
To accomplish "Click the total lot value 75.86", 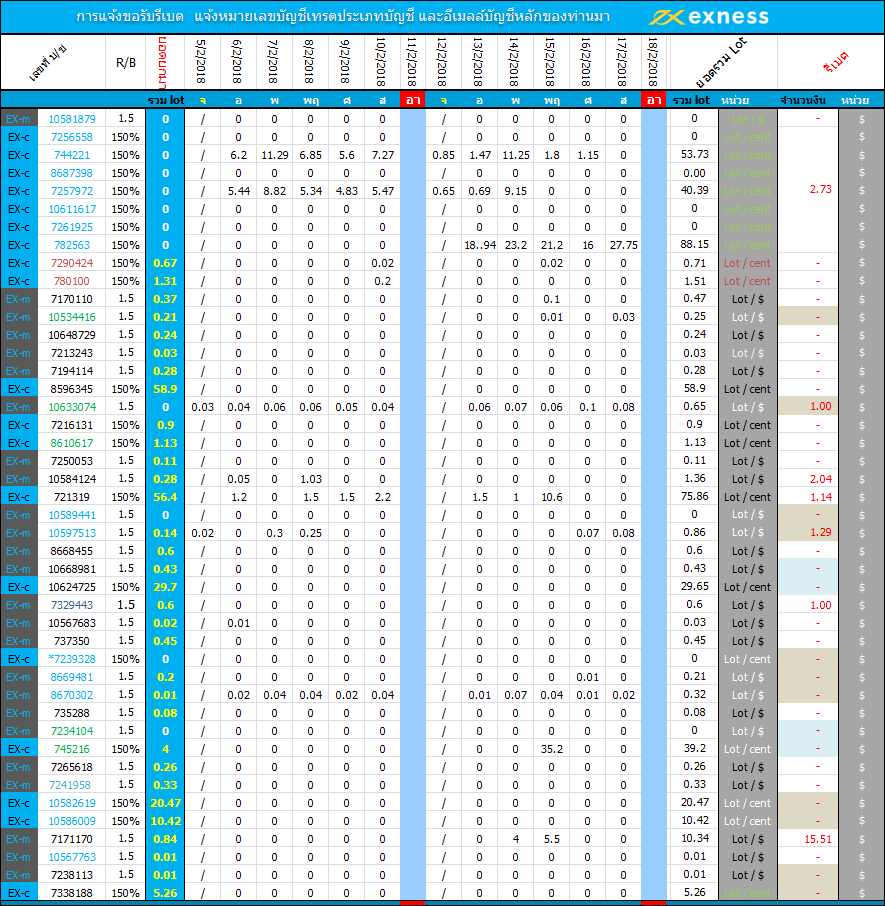I will pyautogui.click(x=694, y=496).
